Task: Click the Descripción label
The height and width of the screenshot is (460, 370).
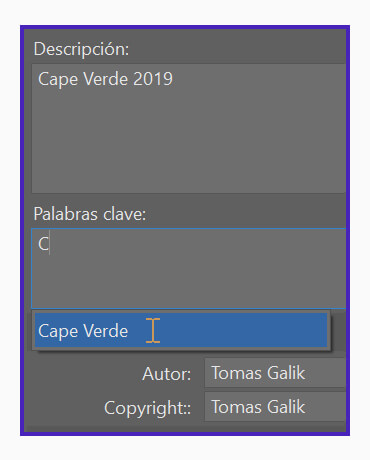Action: [81, 49]
